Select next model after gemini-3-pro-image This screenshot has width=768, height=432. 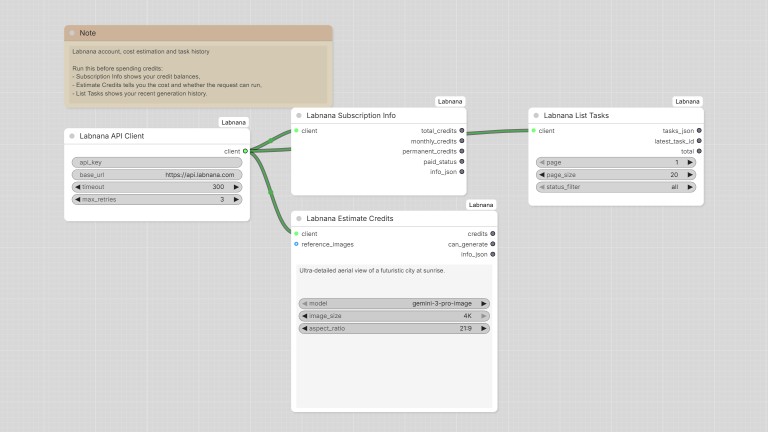click(484, 304)
